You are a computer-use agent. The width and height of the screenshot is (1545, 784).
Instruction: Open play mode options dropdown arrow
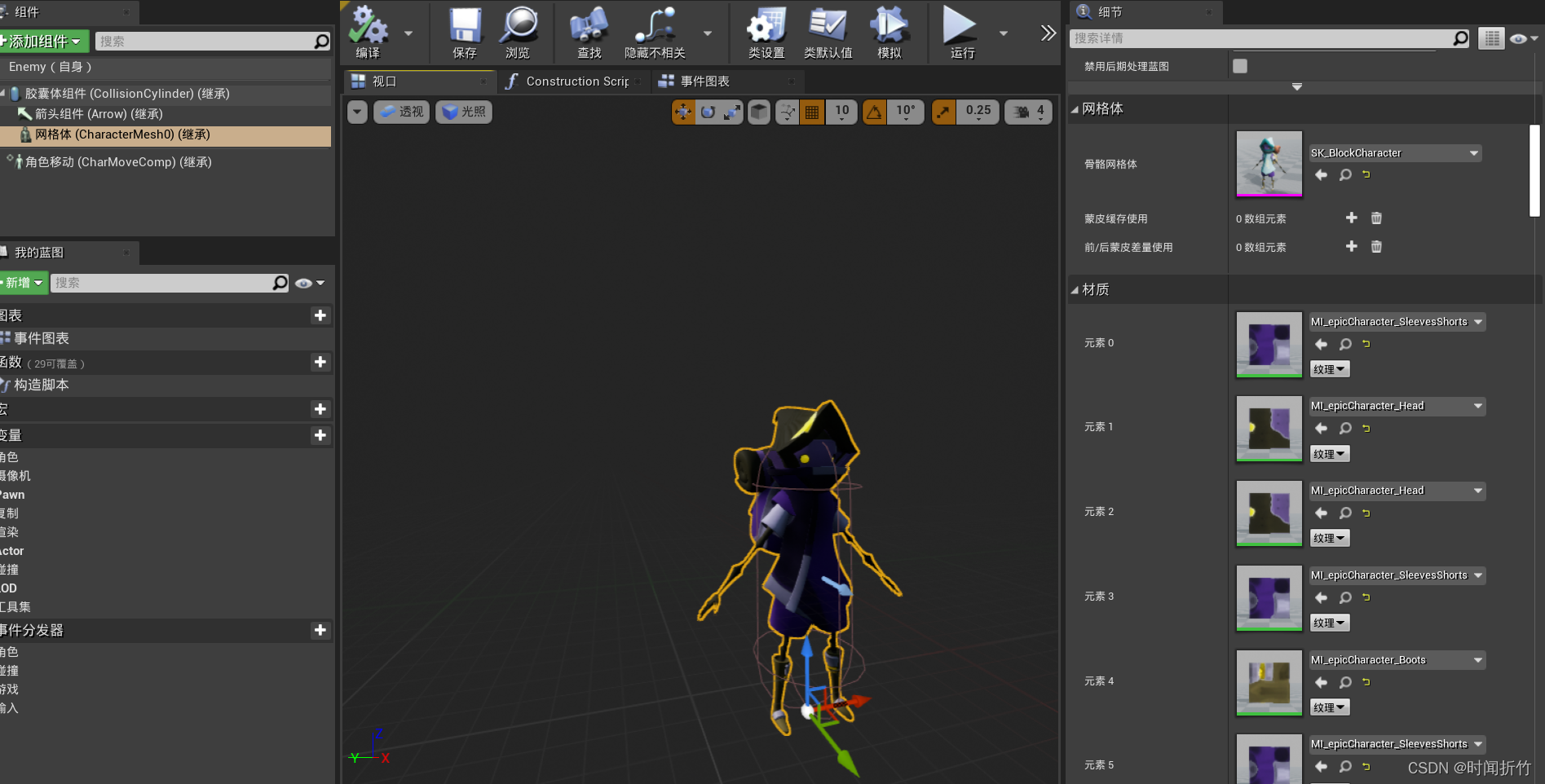(x=1004, y=33)
